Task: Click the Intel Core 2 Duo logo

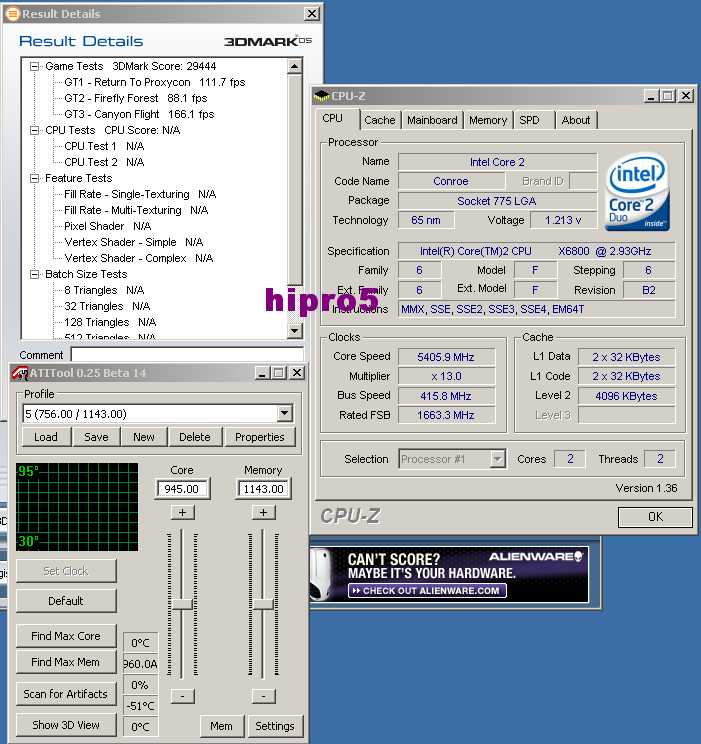Action: tap(637, 192)
